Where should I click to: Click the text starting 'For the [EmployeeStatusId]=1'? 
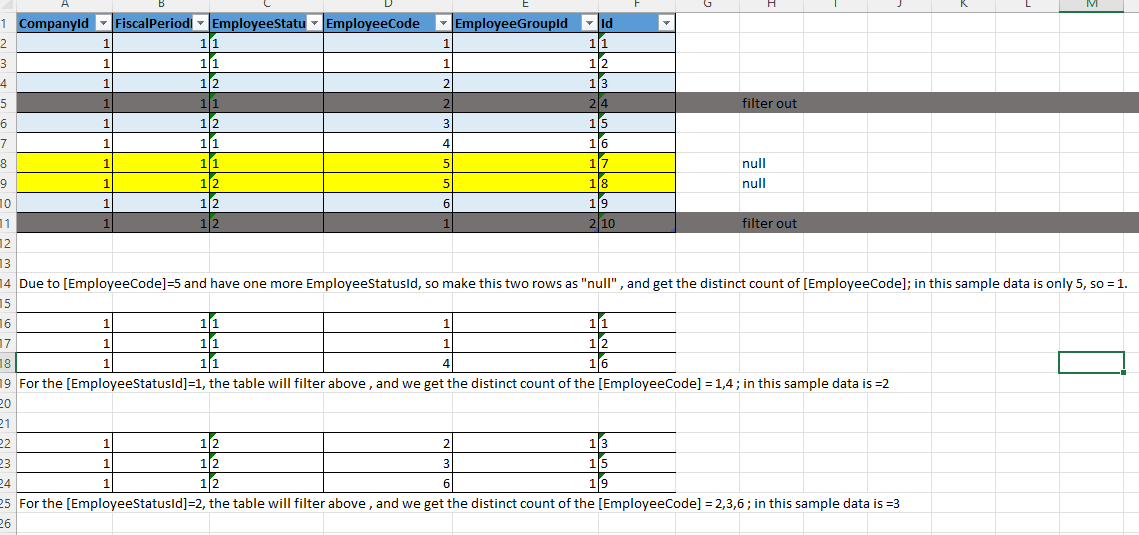click(454, 383)
